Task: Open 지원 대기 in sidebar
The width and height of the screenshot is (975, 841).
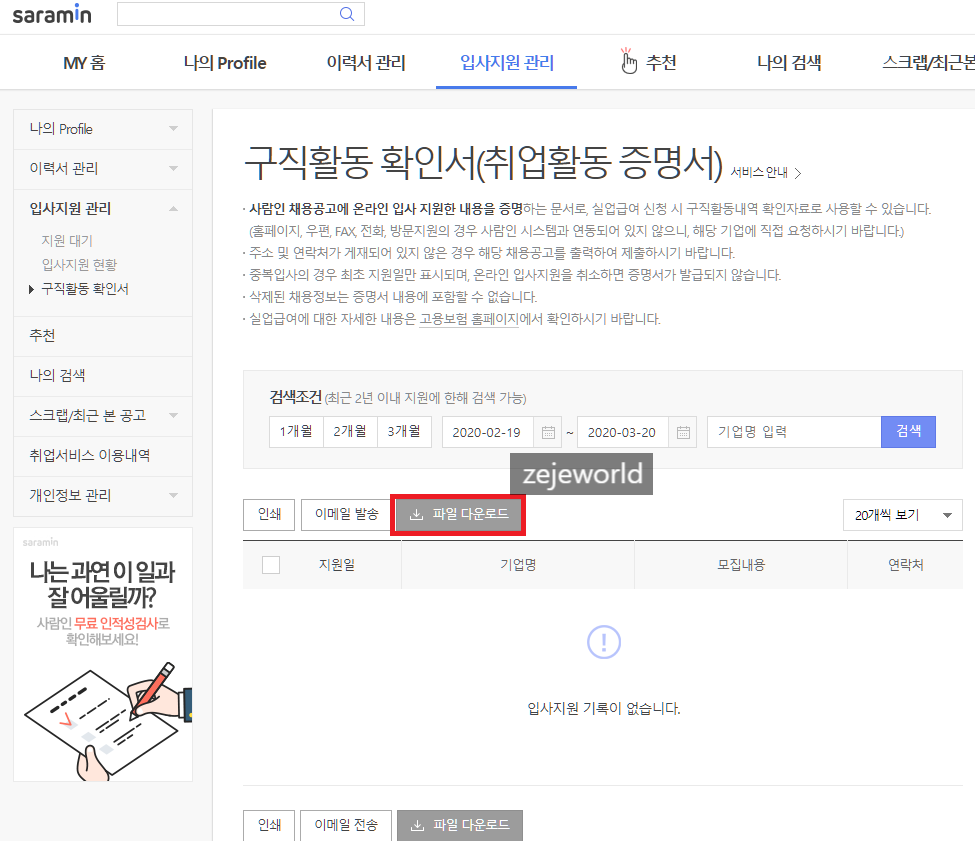Action: pyautogui.click(x=67, y=241)
